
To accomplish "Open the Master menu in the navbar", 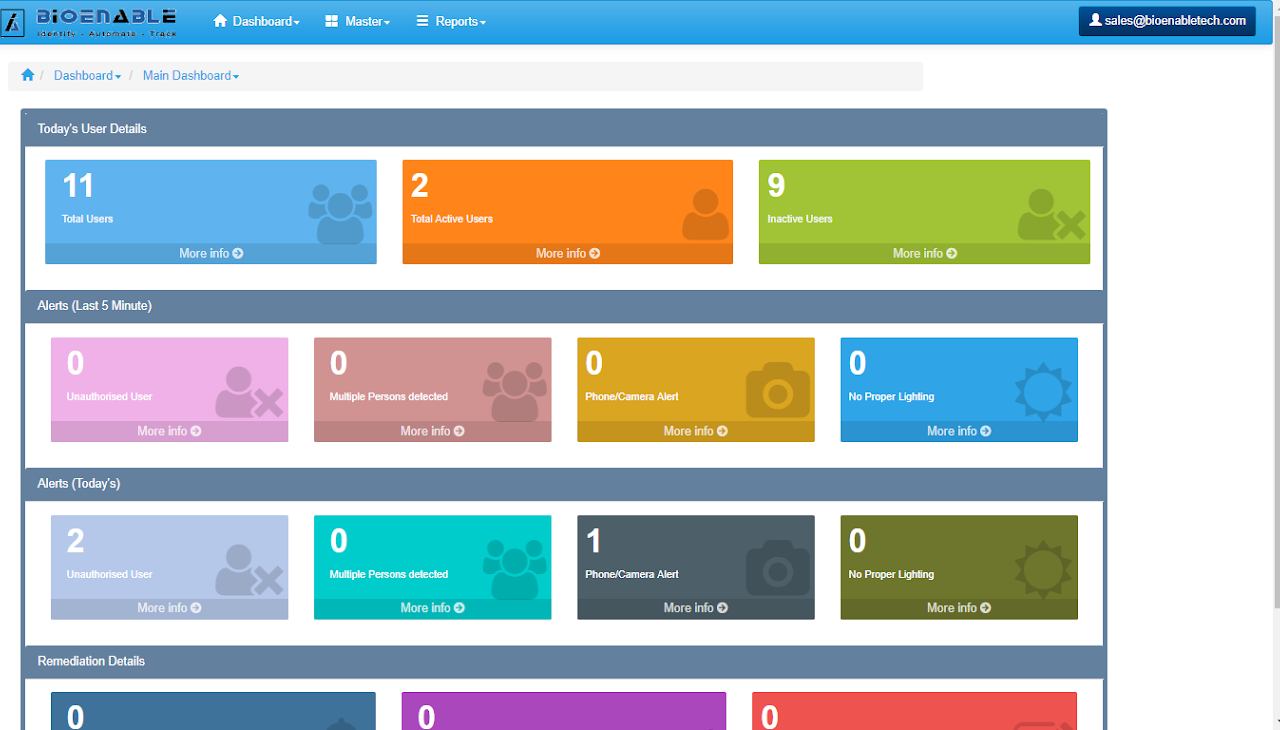I will point(358,21).
